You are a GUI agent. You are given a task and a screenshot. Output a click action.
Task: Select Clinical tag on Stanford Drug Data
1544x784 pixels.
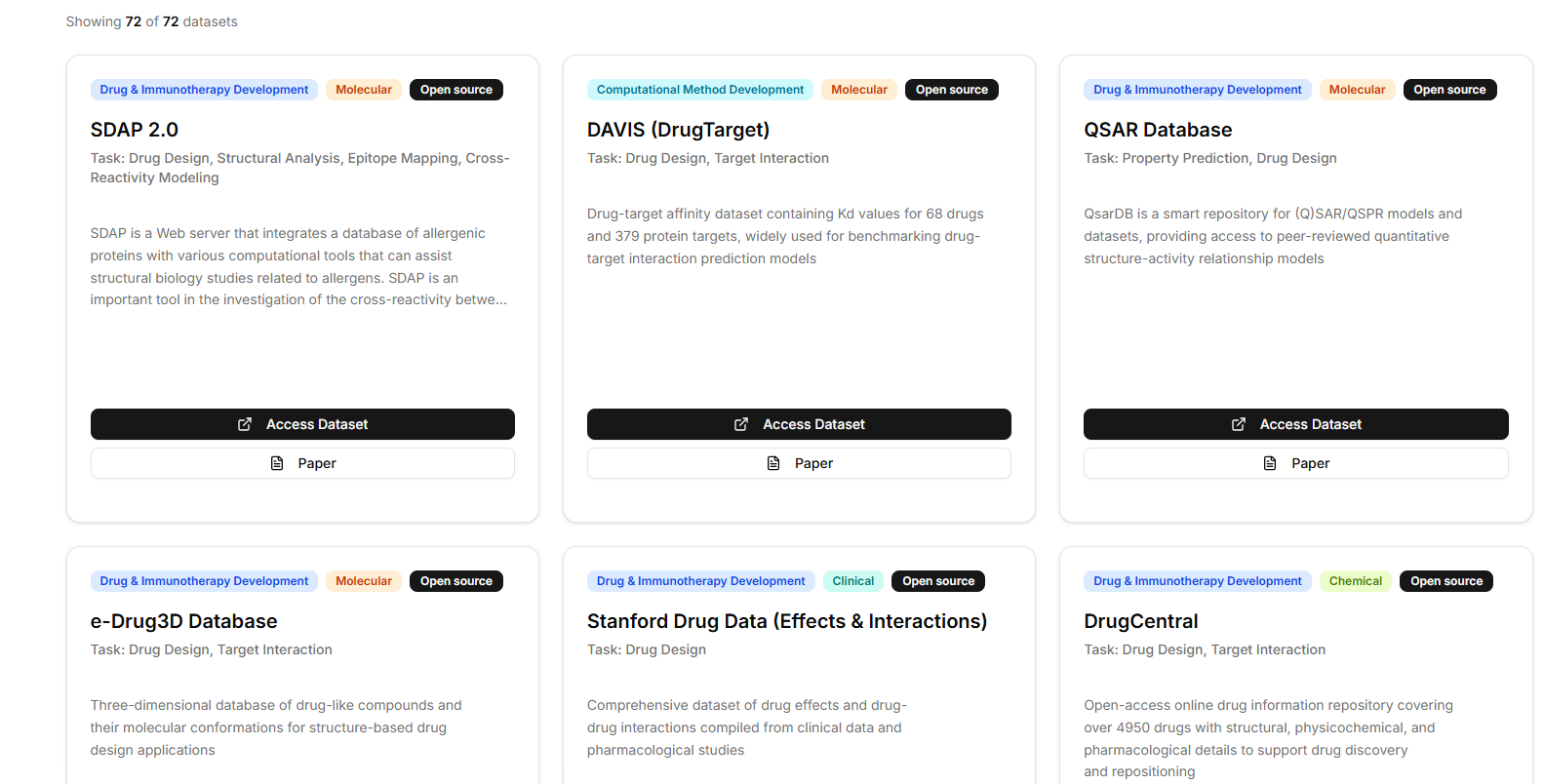pos(852,581)
